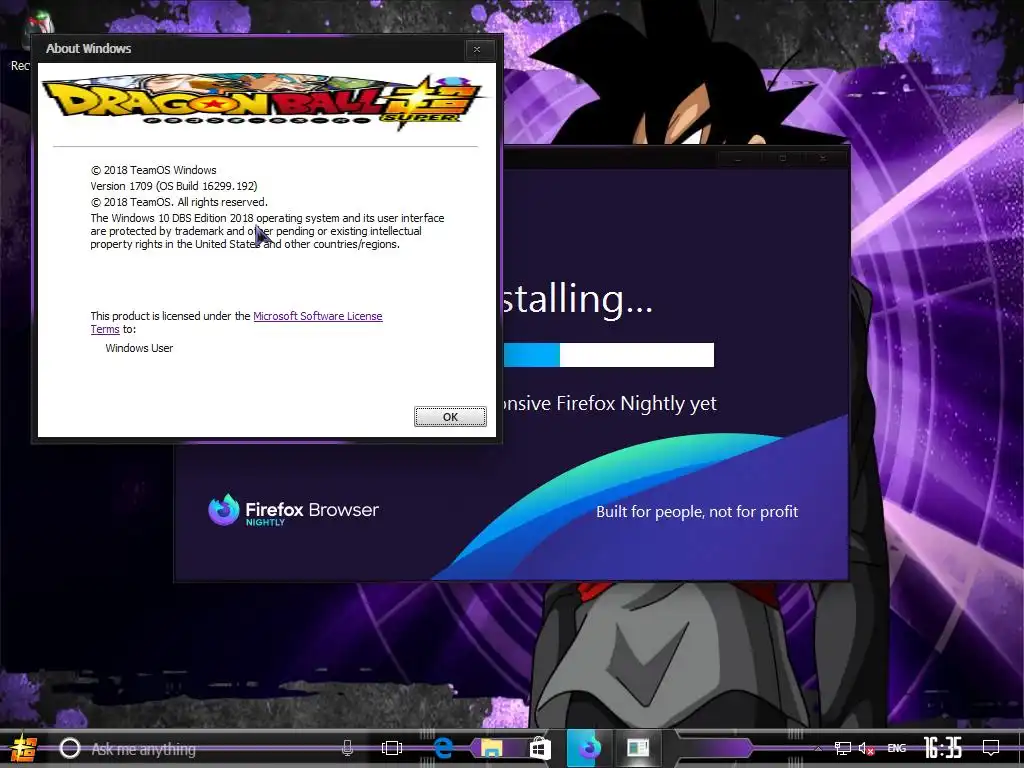Click the microphone icon in search box
The height and width of the screenshot is (768, 1024).
(347, 748)
